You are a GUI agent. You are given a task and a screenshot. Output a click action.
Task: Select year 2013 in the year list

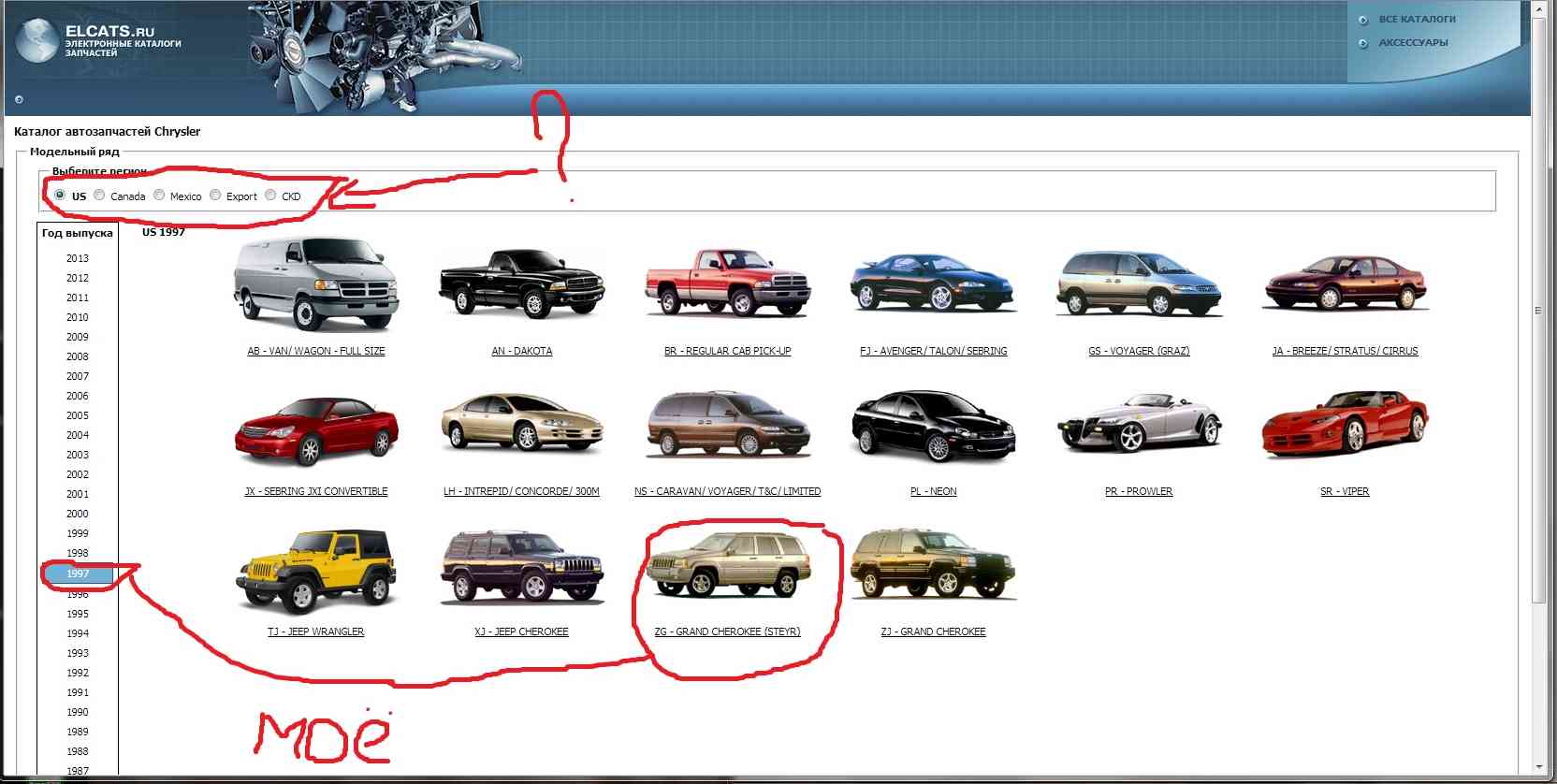click(x=78, y=258)
